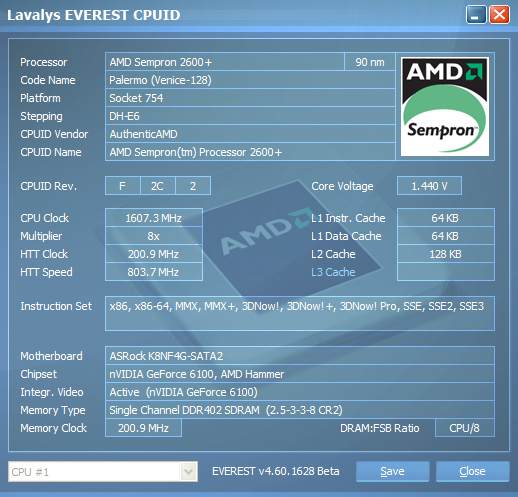Click the empty L3 Cache field
This screenshot has height=497, width=518.
tap(446, 272)
